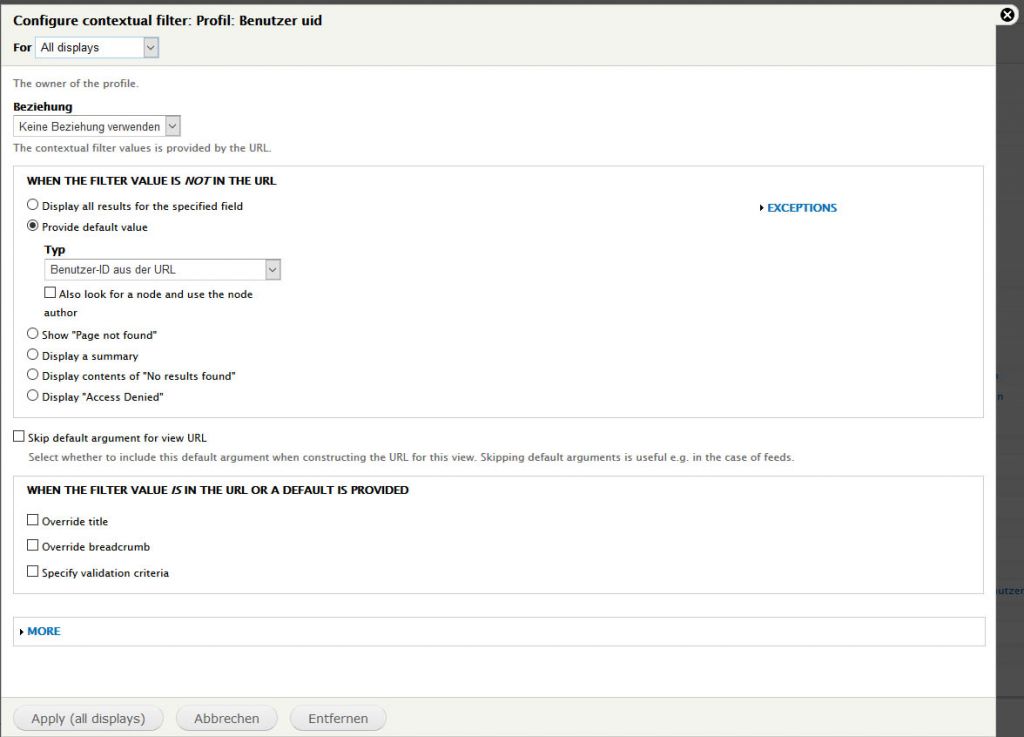The image size is (1024, 737).
Task: Expand the More section
Action: (43, 631)
